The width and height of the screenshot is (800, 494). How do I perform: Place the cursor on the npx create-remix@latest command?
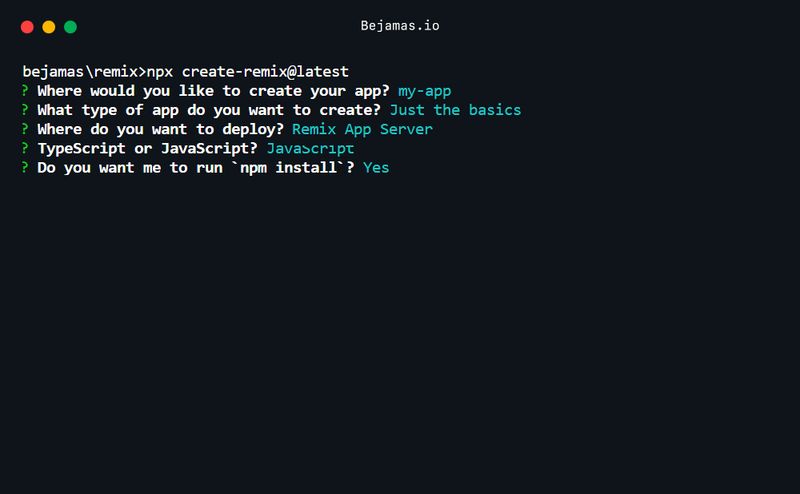tap(247, 71)
